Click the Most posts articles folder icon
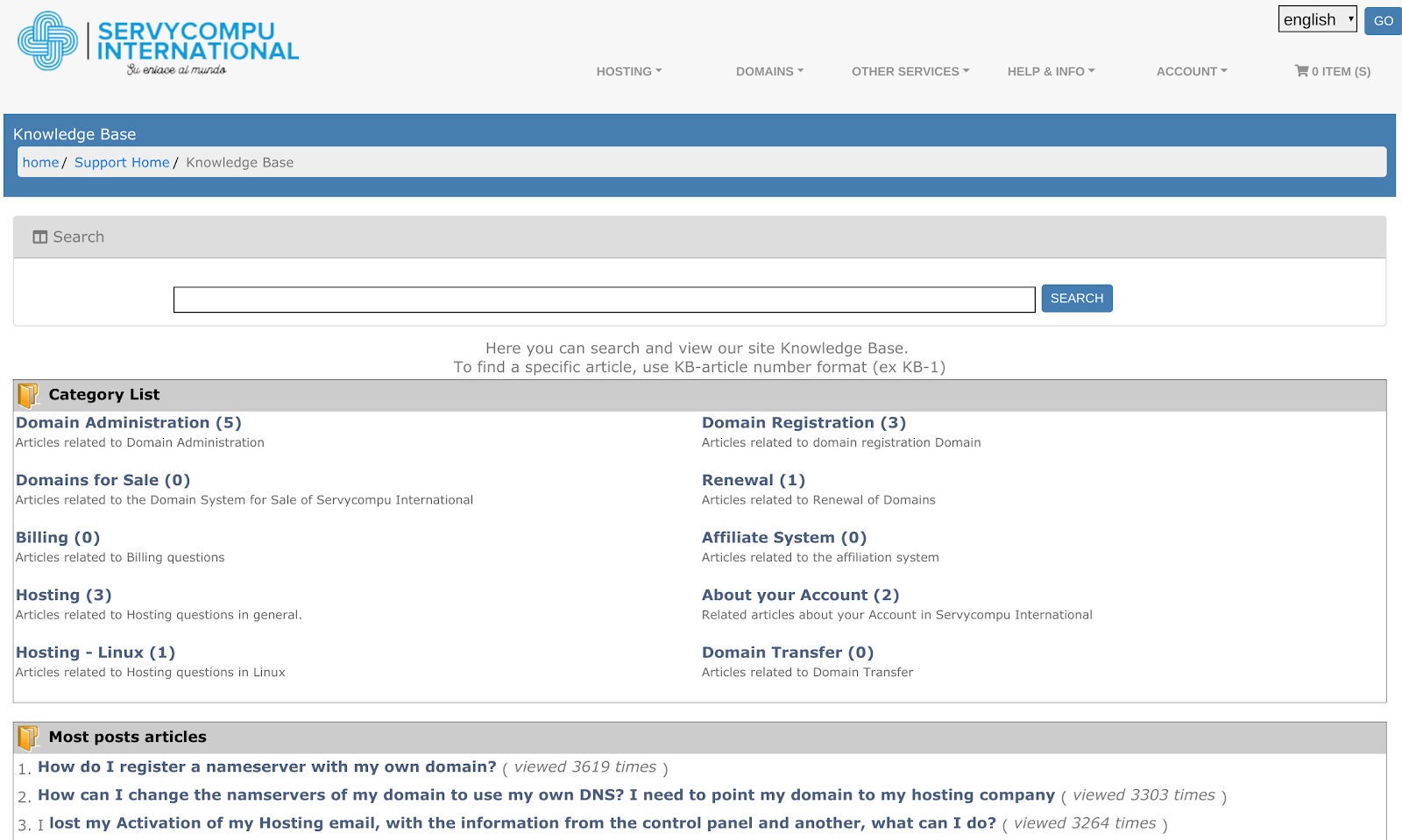Screen dimensions: 1402x840 point(28,738)
